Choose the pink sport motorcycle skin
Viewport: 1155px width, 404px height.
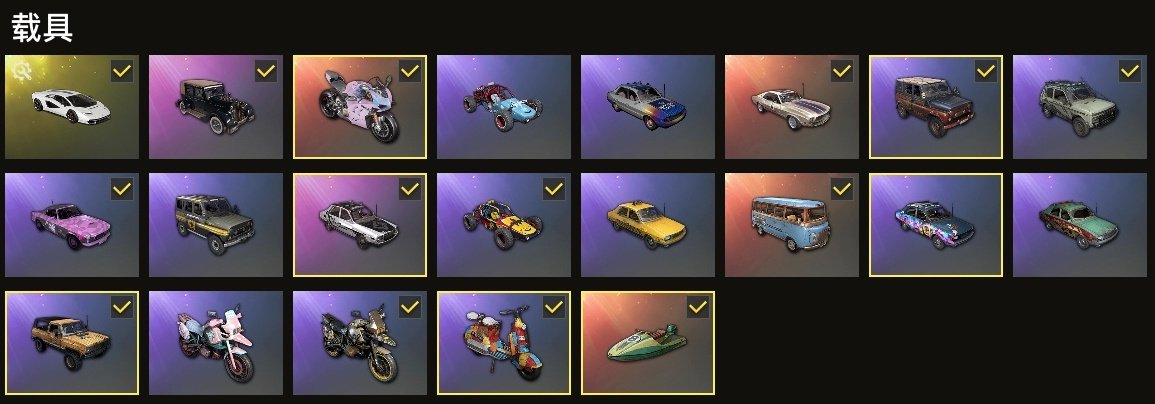(359, 107)
